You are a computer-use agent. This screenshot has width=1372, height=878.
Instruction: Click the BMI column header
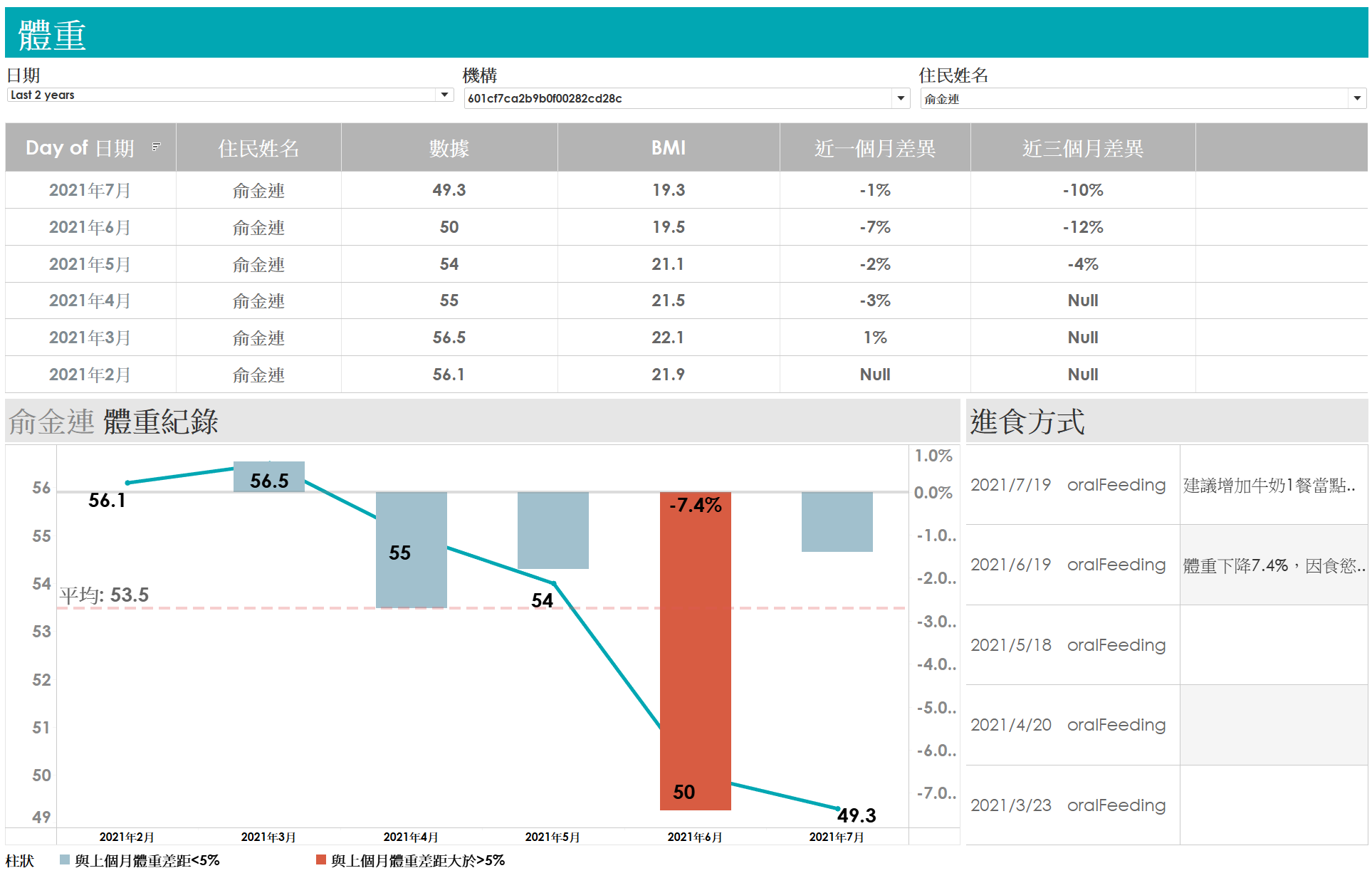(x=669, y=147)
